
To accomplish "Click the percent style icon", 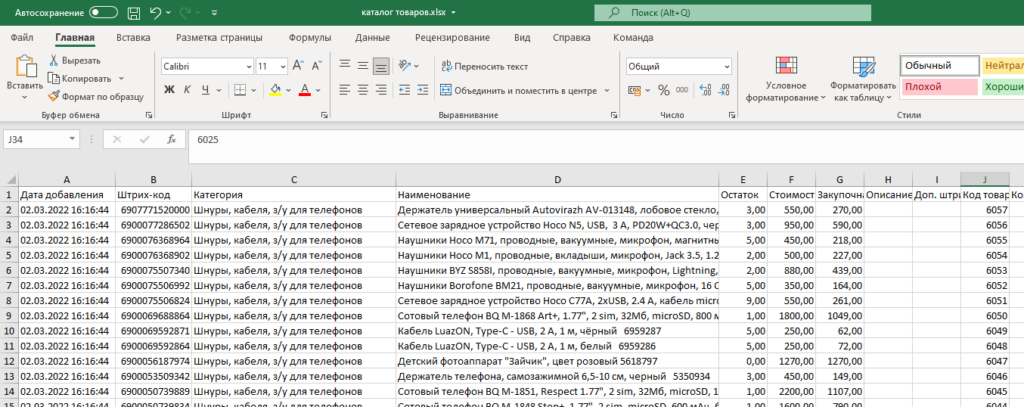I will pyautogui.click(x=663, y=90).
